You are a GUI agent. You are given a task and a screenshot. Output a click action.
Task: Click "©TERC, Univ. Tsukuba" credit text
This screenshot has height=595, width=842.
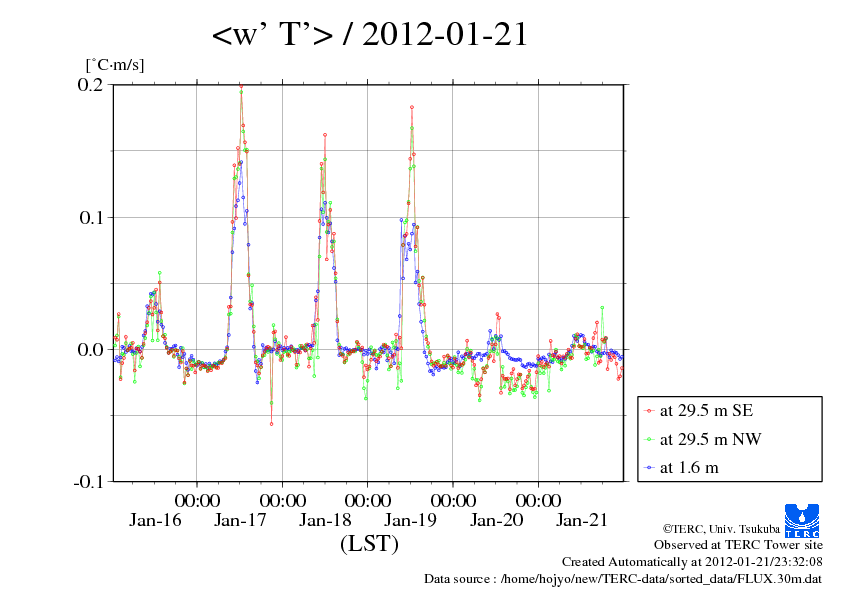pos(721,528)
